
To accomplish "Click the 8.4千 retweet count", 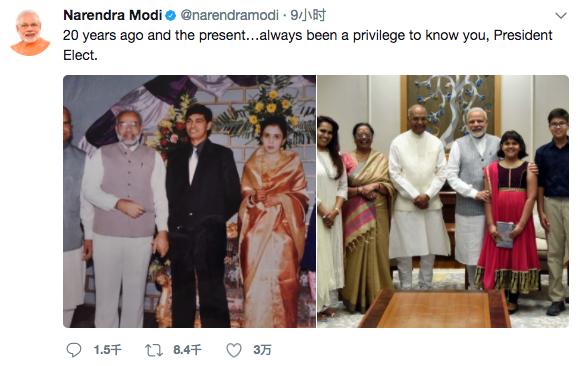I will [x=187, y=350].
